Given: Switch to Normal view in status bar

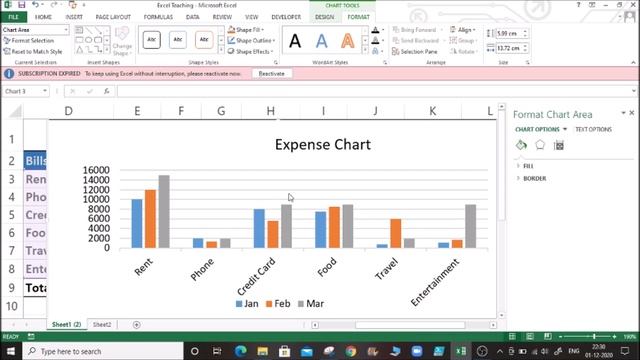Looking at the screenshot, I should coord(512,337).
